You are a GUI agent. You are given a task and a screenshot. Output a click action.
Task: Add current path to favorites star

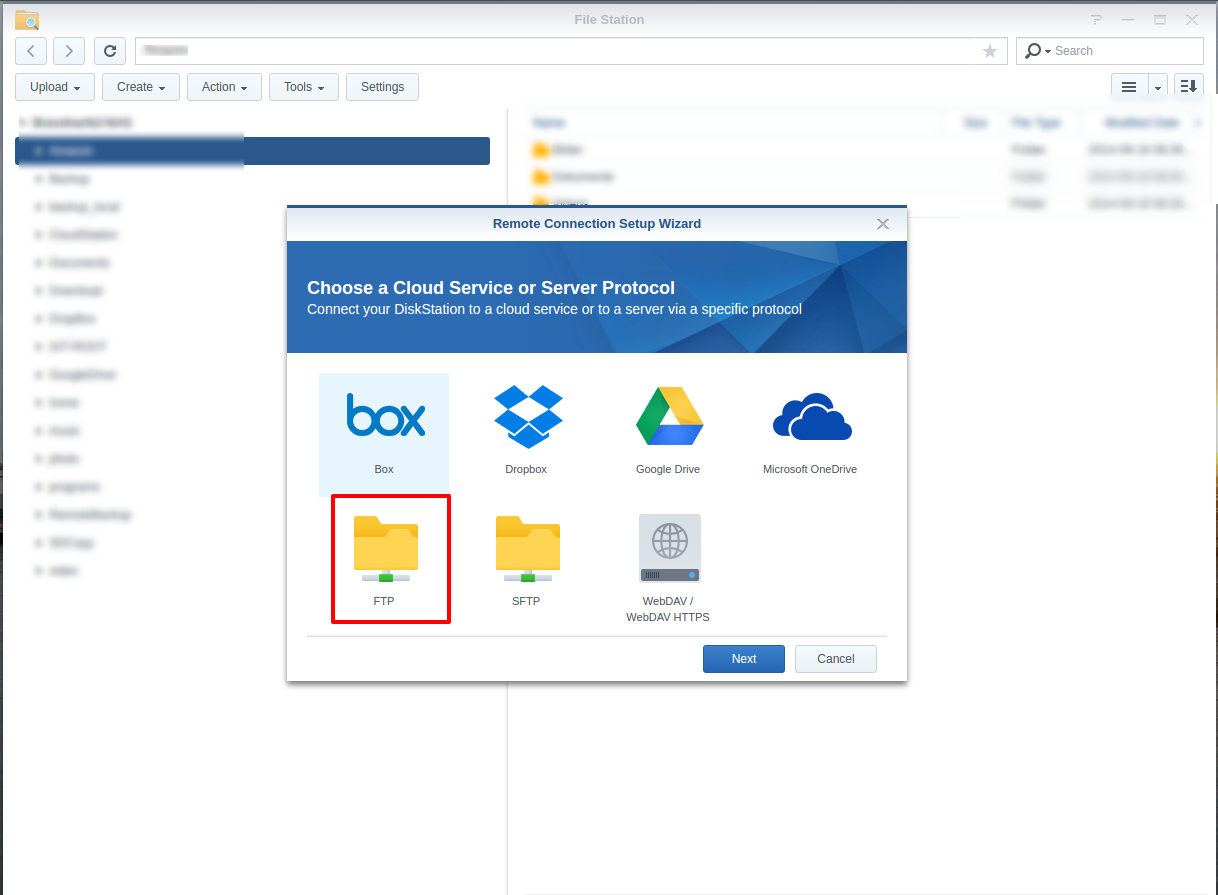(990, 51)
